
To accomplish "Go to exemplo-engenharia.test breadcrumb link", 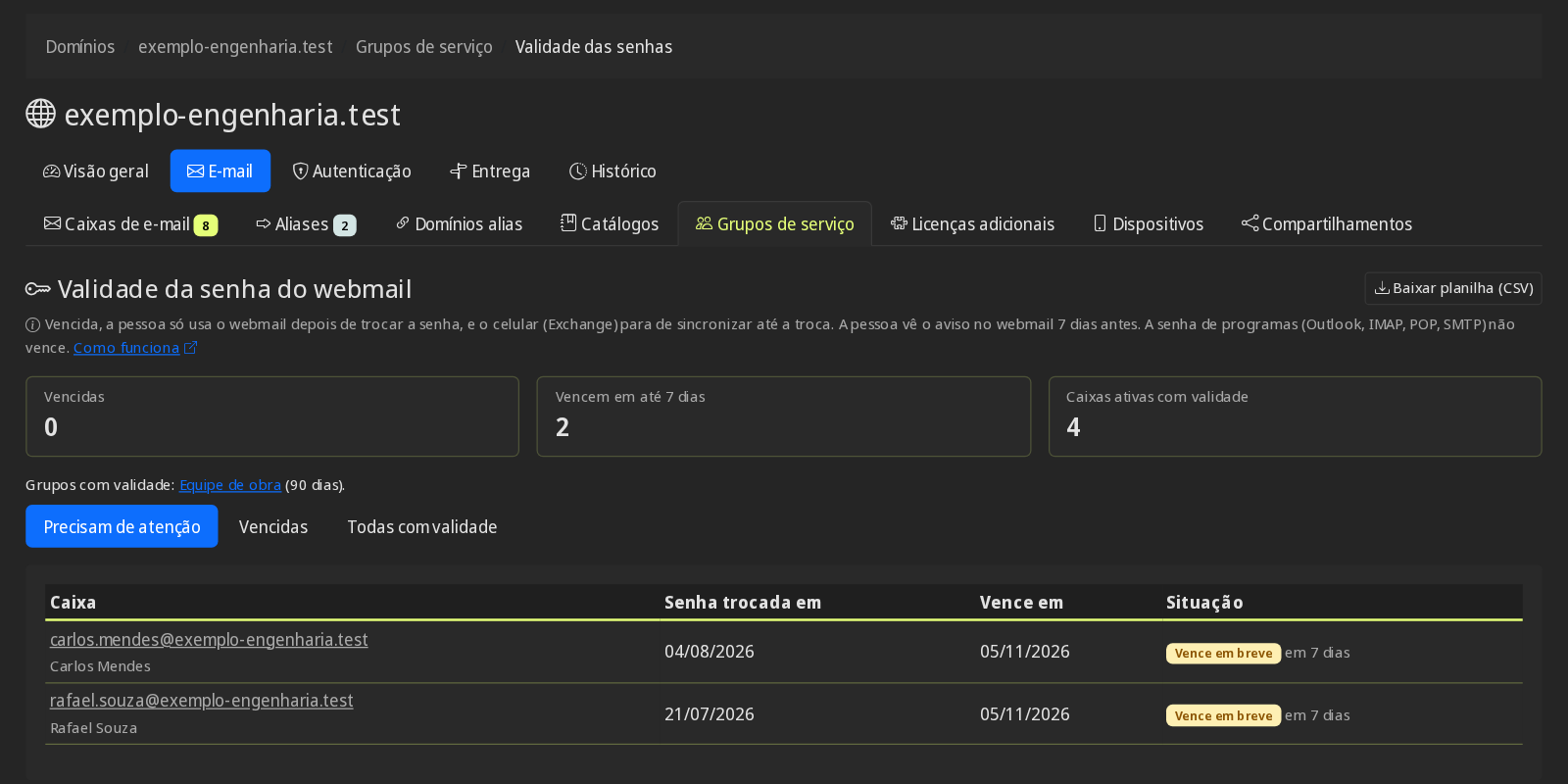I will [235, 47].
